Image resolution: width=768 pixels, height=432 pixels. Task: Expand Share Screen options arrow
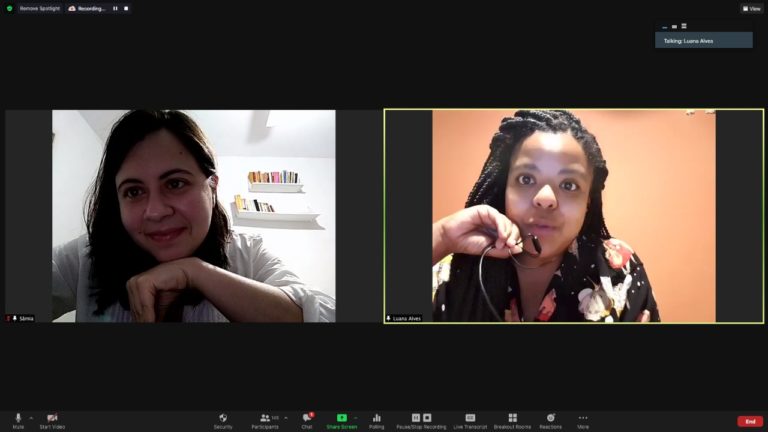pos(356,418)
